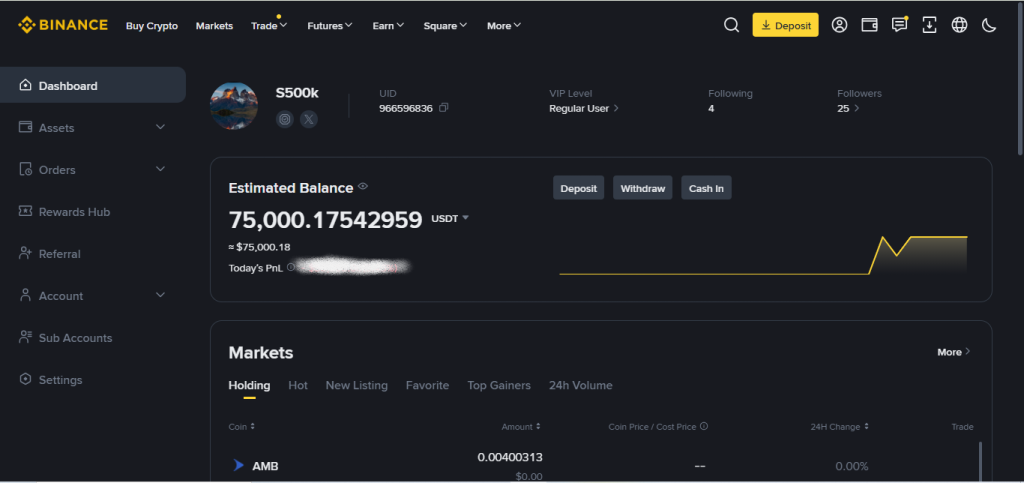Viewport: 1024px width, 483px height.
Task: Toggle dark mode with the moon icon
Action: click(x=989, y=25)
